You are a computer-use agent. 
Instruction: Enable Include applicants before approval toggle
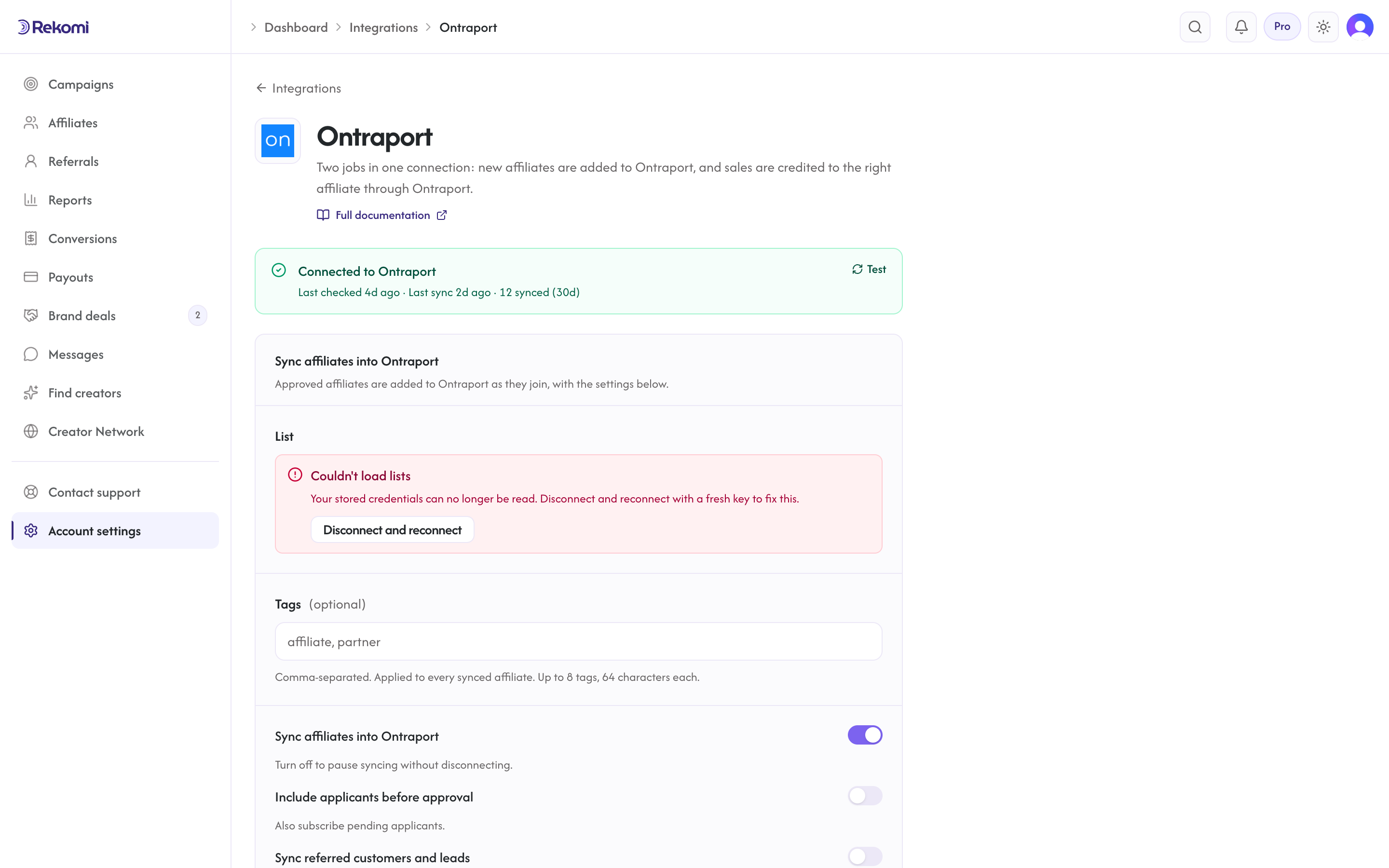click(864, 796)
